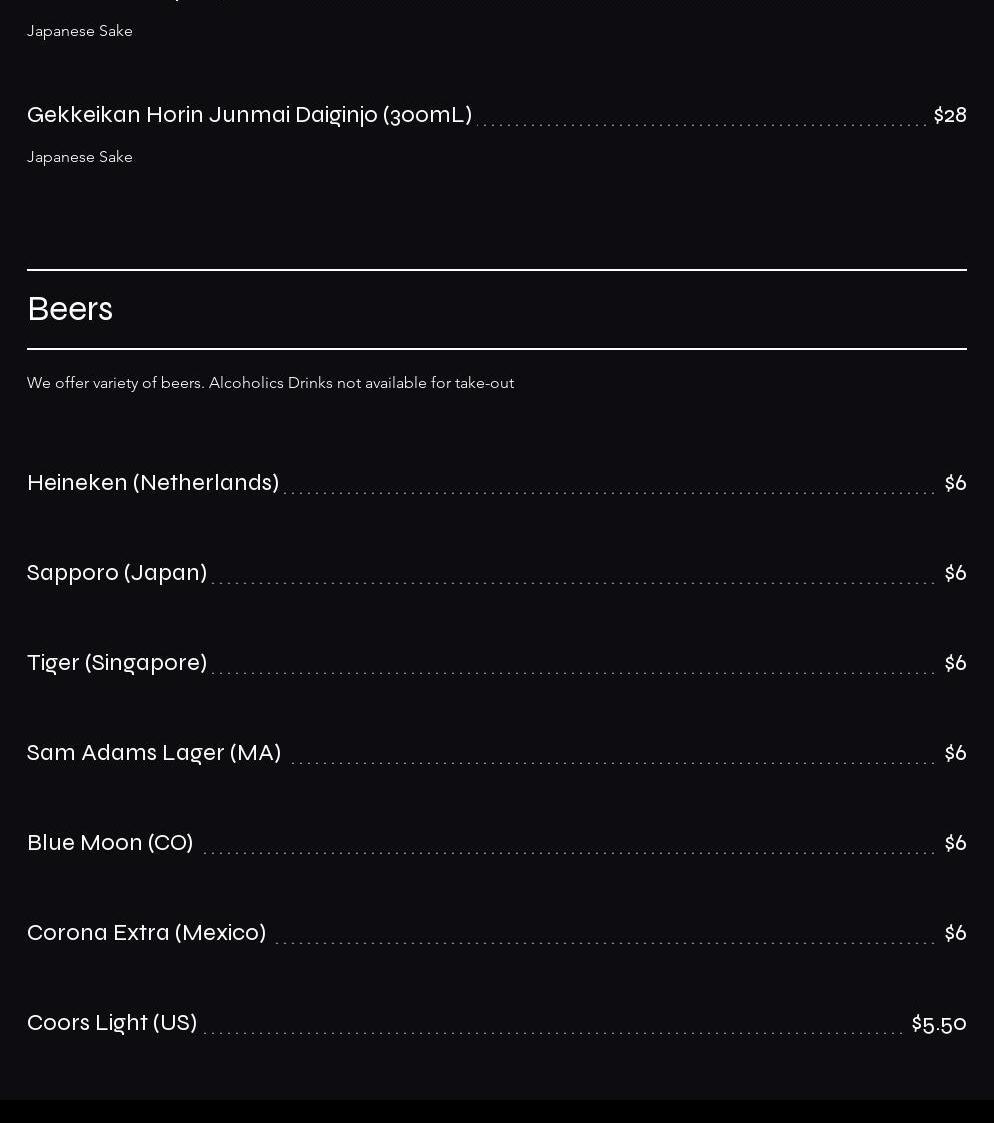Click Japanese Sake description under Gekkeikan Horin
The image size is (994, 1123).
(79, 157)
